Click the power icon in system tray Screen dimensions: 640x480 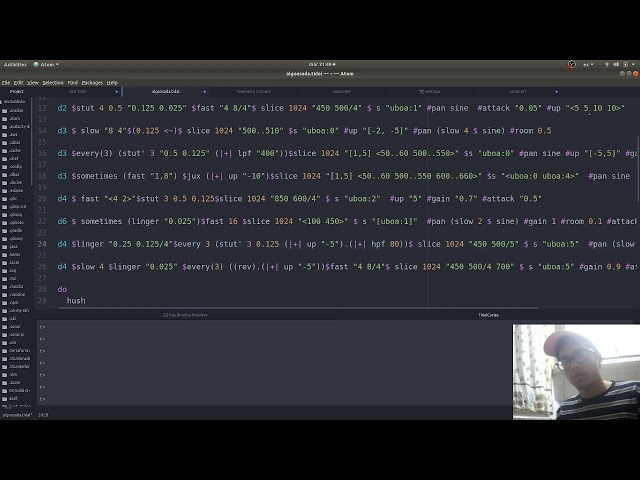[625, 64]
